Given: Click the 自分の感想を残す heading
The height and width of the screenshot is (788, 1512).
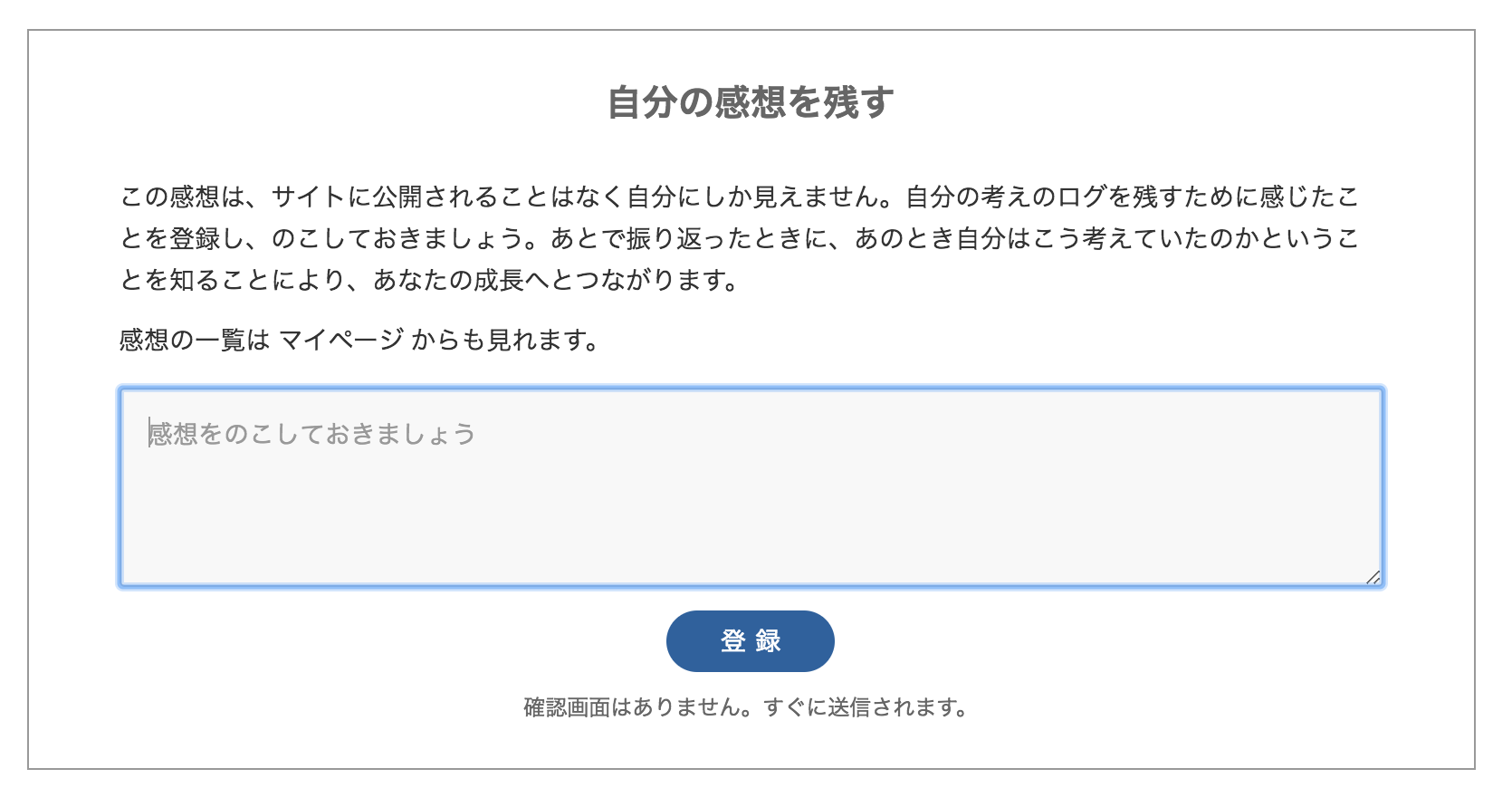Looking at the screenshot, I should coord(751,102).
